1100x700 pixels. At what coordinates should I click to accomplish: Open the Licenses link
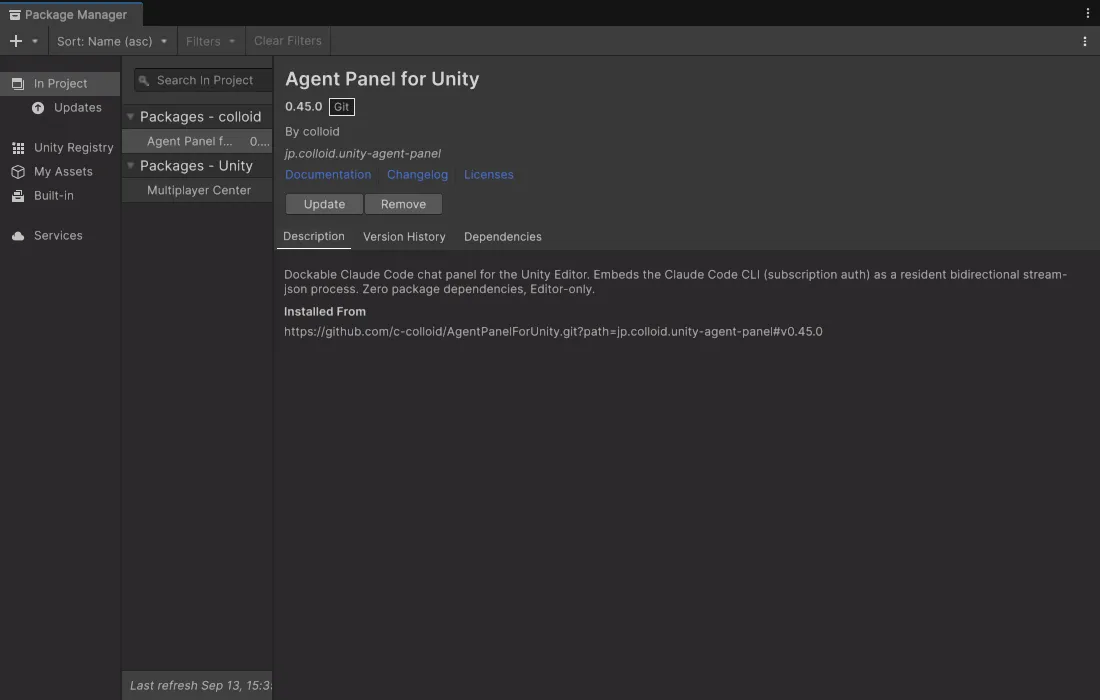pyautogui.click(x=488, y=175)
